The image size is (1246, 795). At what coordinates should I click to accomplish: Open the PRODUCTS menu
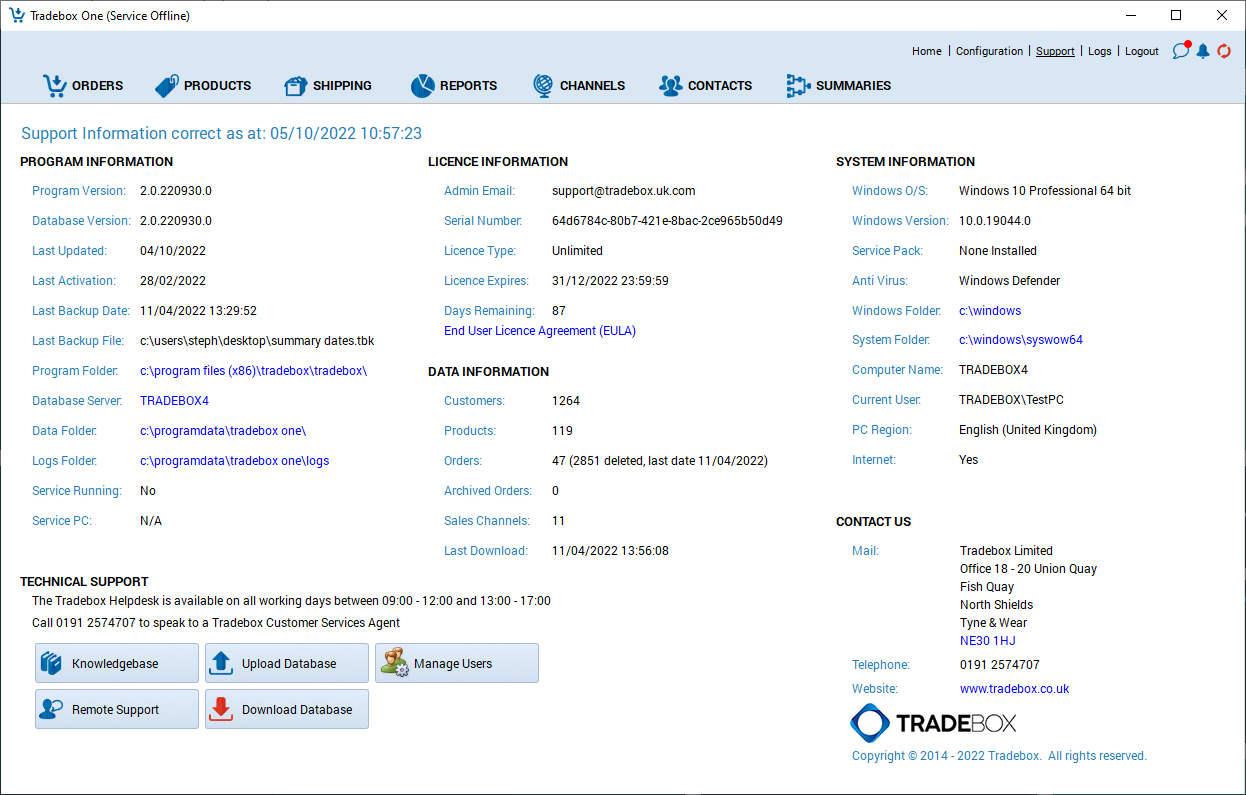tap(217, 86)
